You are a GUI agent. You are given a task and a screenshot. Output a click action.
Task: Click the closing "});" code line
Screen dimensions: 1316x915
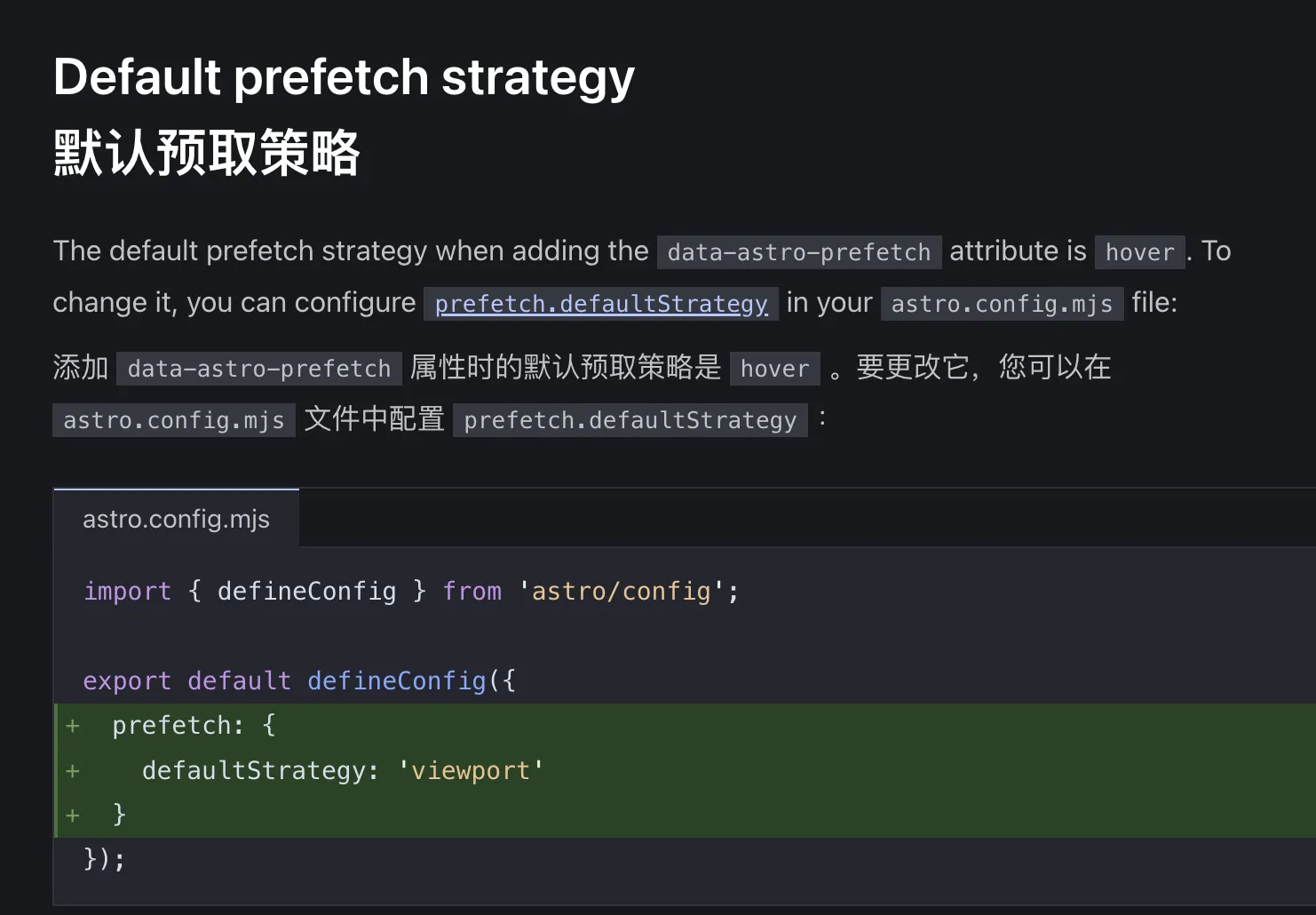click(x=105, y=859)
